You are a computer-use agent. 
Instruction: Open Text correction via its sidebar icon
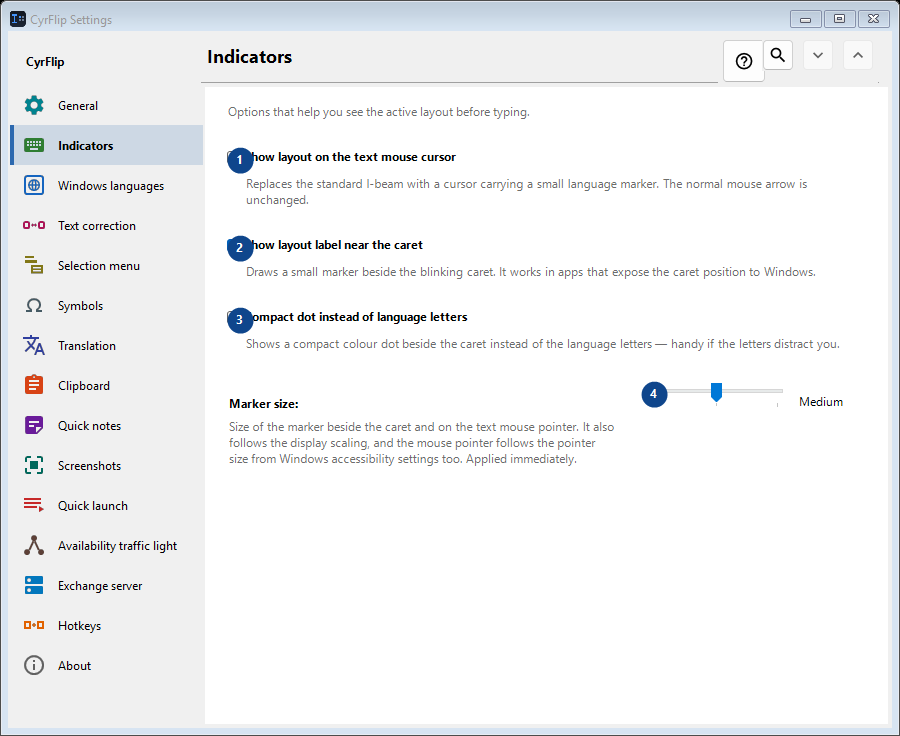(34, 226)
